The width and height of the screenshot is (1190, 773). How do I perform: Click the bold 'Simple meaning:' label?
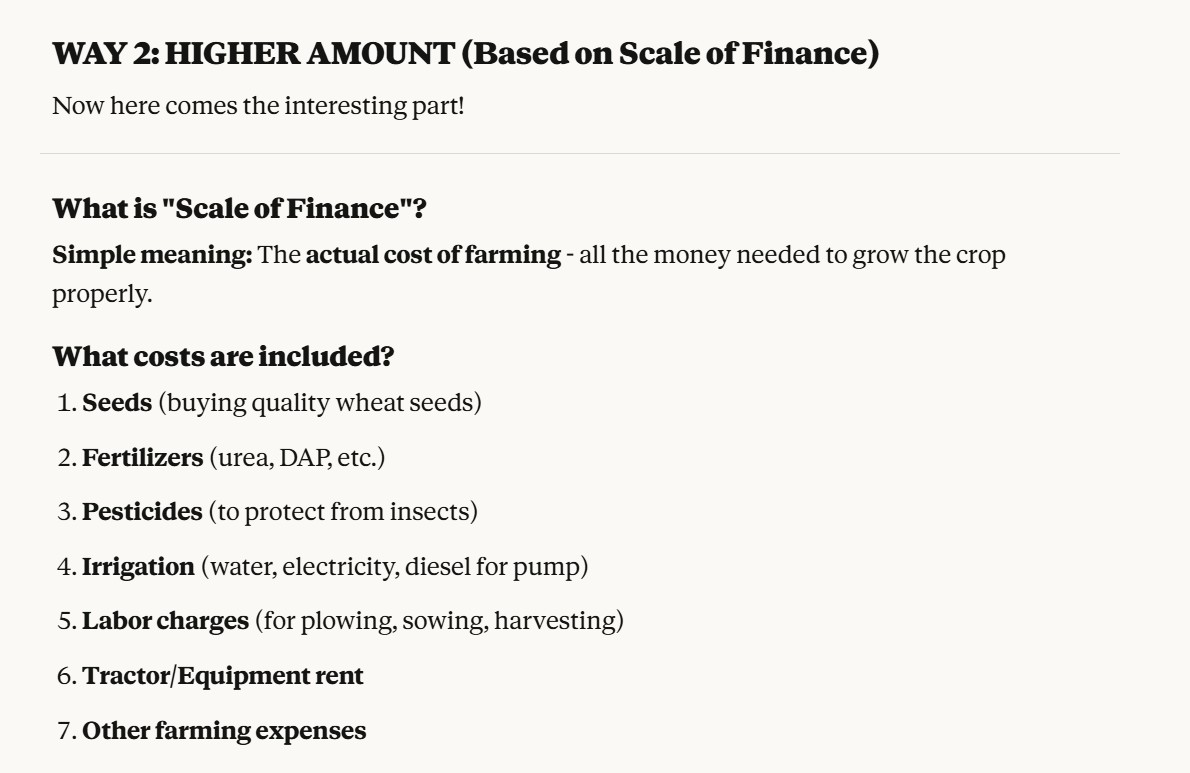[152, 255]
